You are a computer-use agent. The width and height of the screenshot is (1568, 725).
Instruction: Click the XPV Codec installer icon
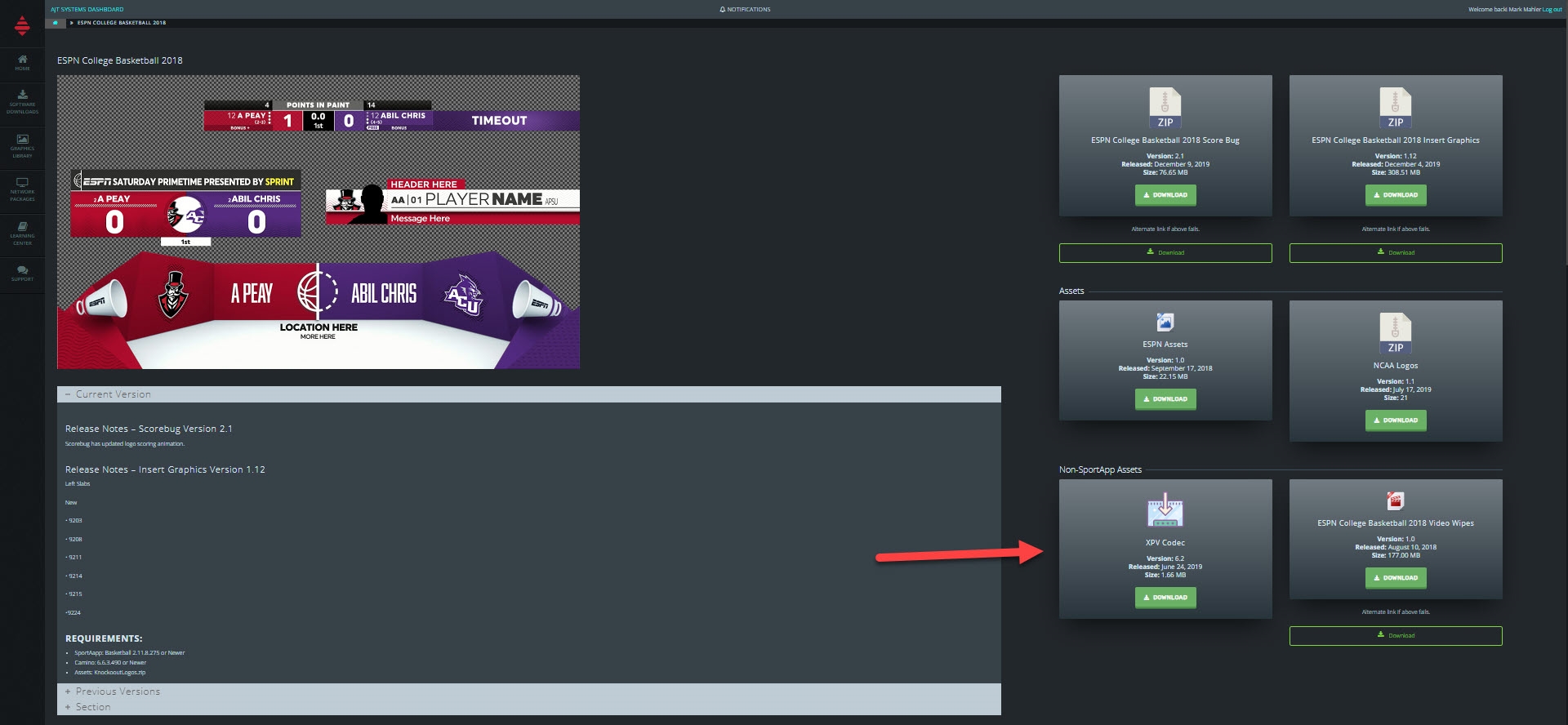tap(1165, 511)
